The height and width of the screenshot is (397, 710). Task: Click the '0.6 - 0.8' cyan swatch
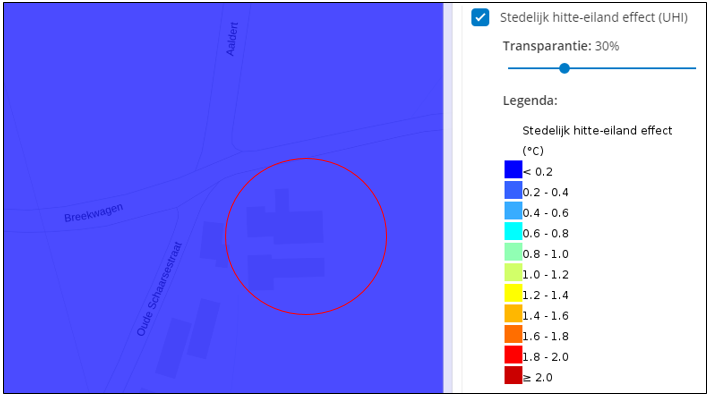(x=513, y=231)
